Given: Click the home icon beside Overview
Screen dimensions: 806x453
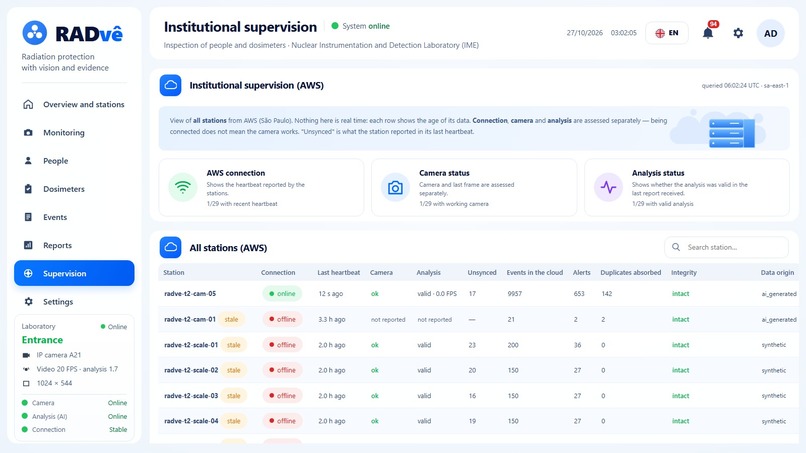Looking at the screenshot, I should (x=28, y=104).
